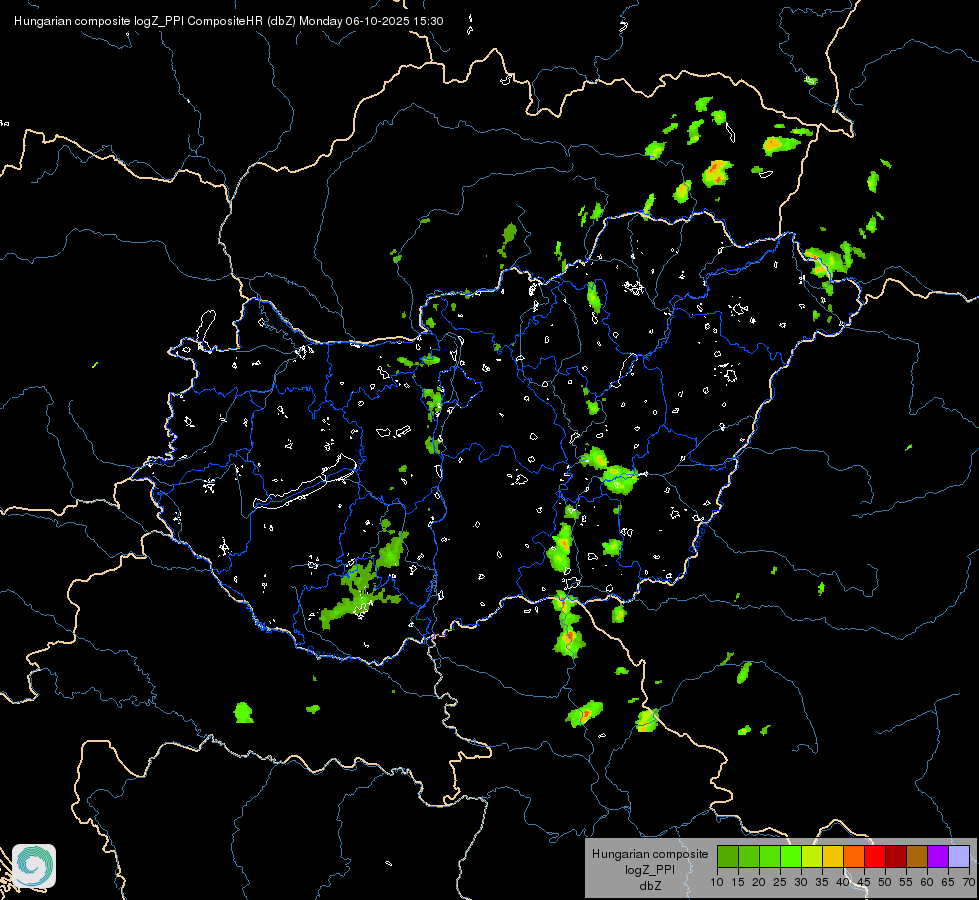Screen dimensions: 979x900
Task: Click the 30-35 dBZ yellow-green swatch
Action: (812, 857)
